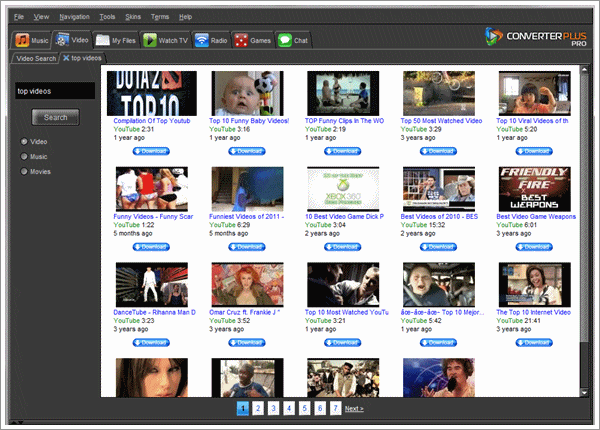Screen dimensions: 600x430
Task: Select the Movies radio button
Action: [24, 171]
